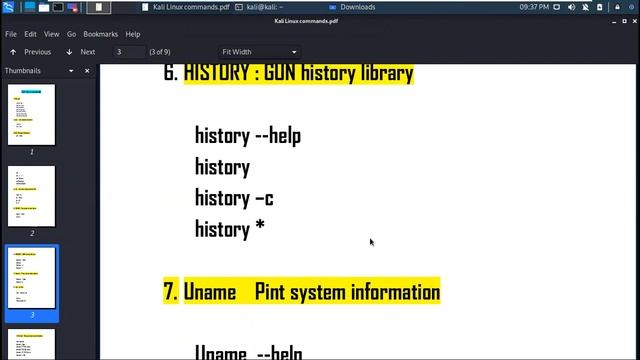Open the file manager launcher in panel

click(x=44, y=7)
